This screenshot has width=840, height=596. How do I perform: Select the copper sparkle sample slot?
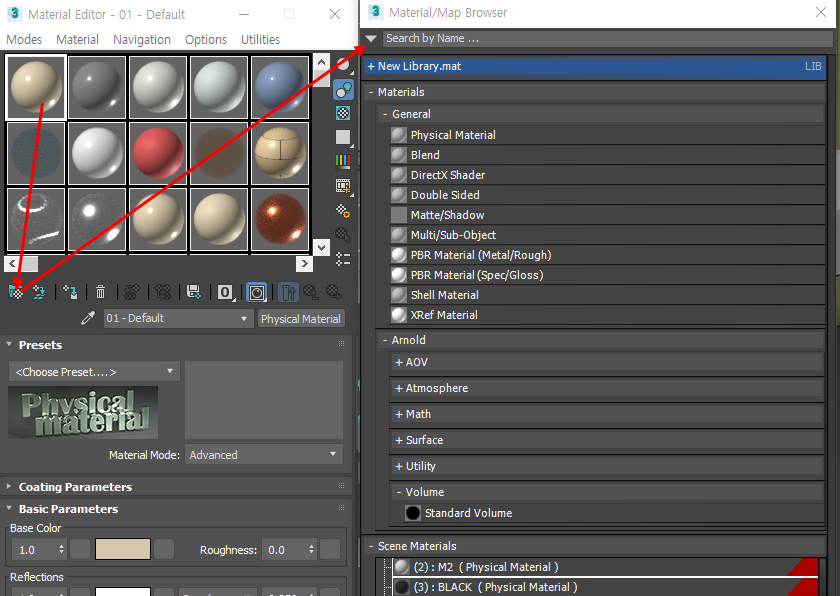coord(279,219)
